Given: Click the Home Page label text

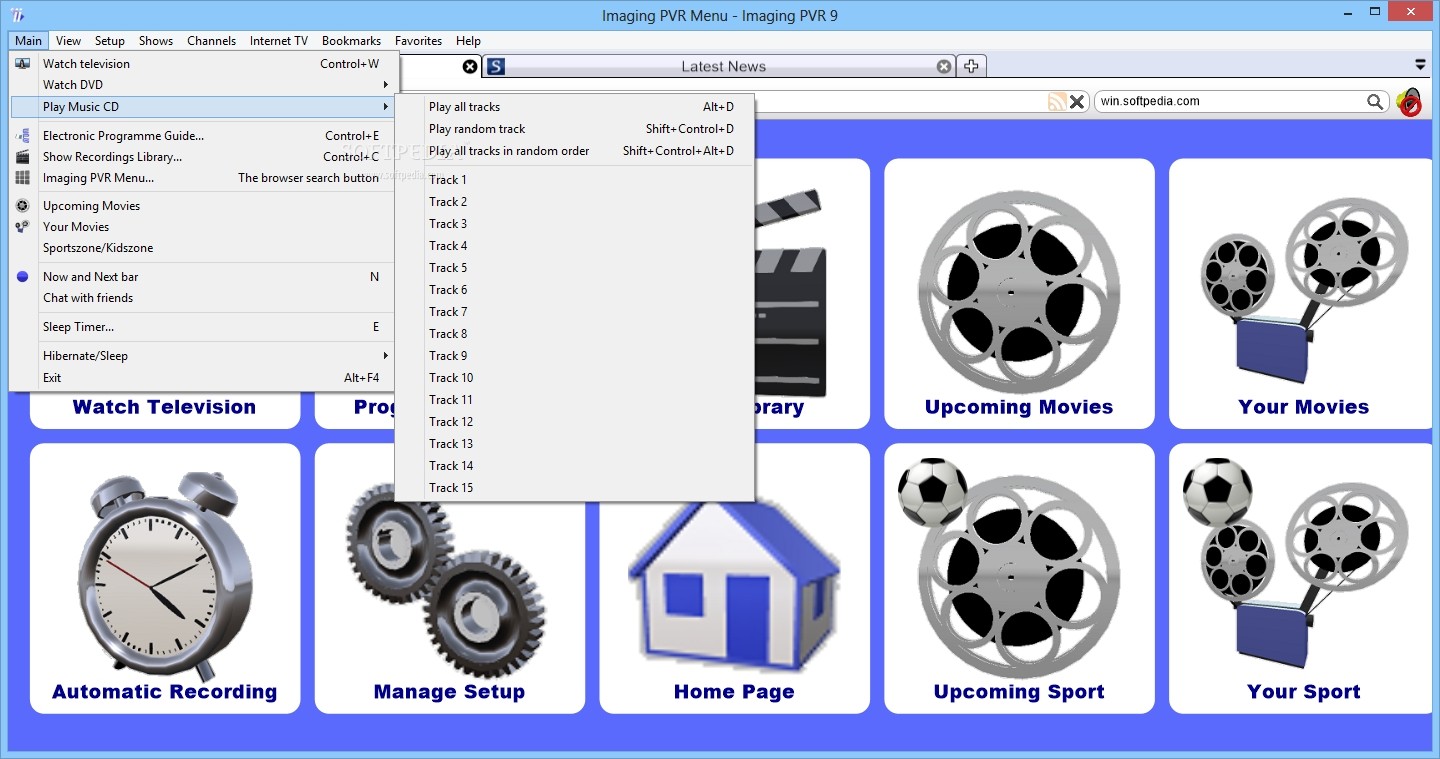Looking at the screenshot, I should pyautogui.click(x=734, y=692).
